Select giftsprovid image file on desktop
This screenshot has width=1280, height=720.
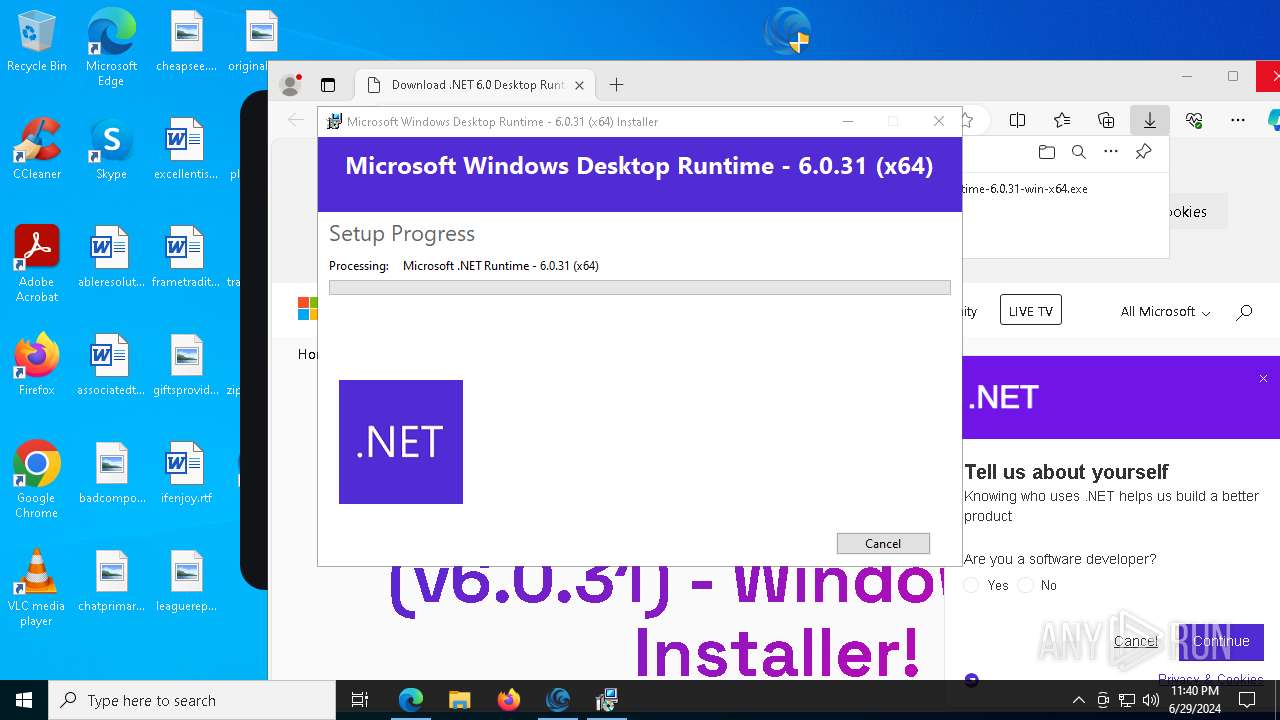point(186,365)
